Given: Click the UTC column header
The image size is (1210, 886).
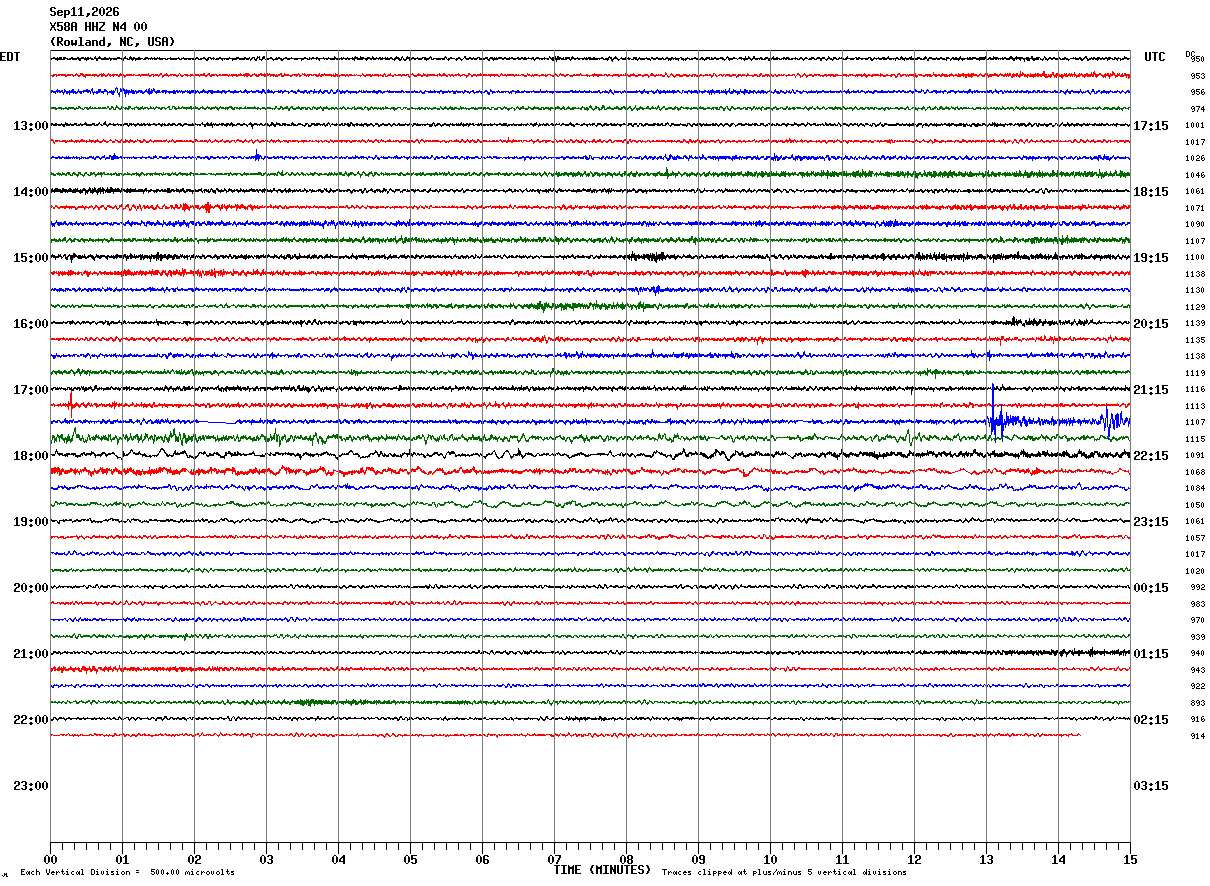Looking at the screenshot, I should (1155, 57).
